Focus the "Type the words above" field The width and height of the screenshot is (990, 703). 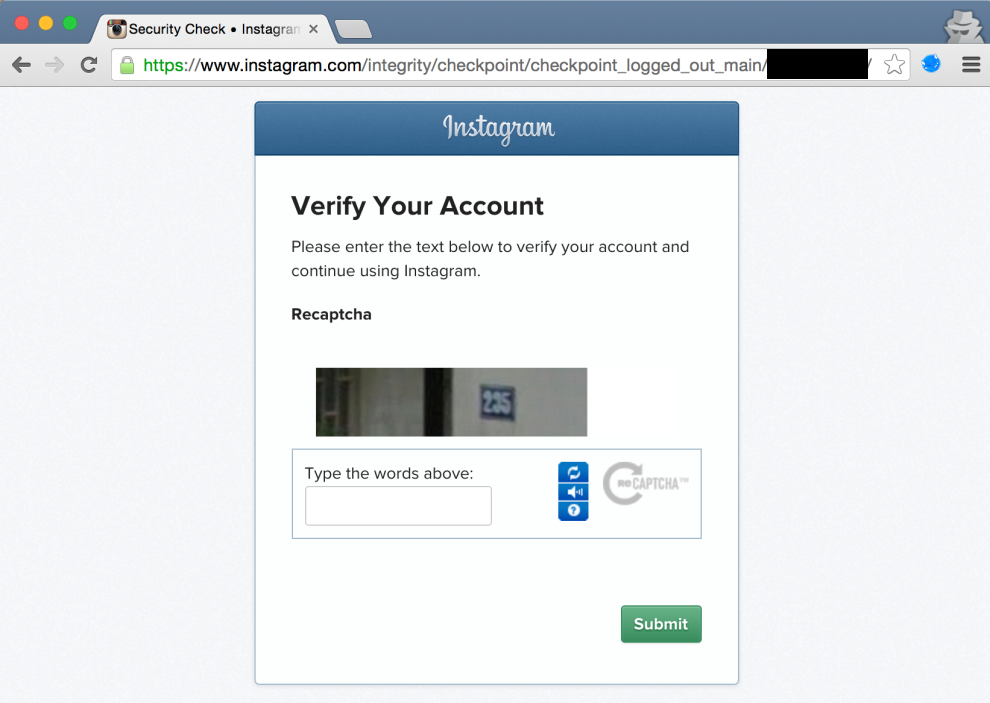pos(398,505)
